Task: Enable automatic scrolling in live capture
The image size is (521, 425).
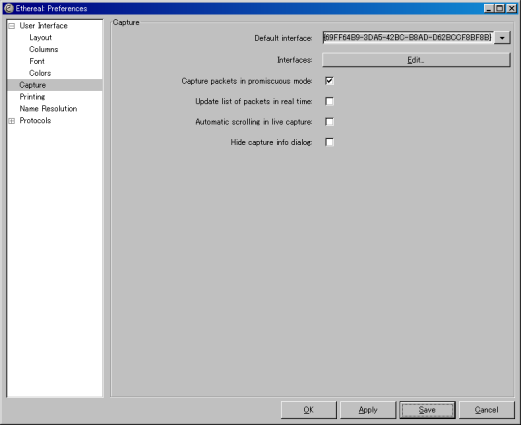Action: (x=329, y=122)
